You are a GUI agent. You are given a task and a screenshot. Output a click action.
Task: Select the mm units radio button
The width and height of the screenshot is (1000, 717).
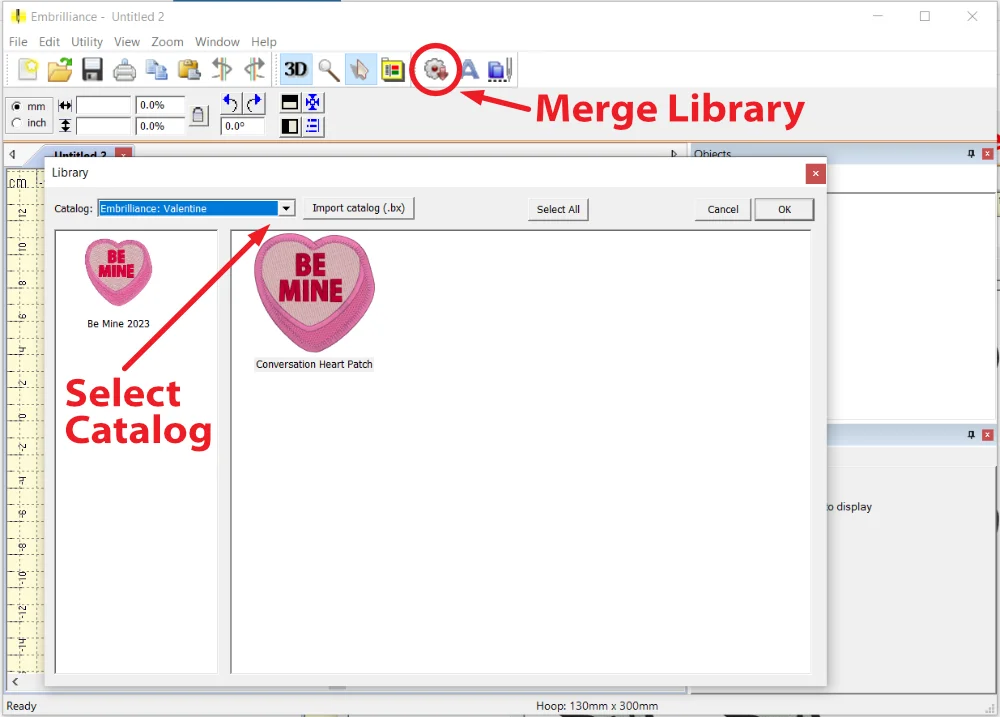(x=16, y=106)
